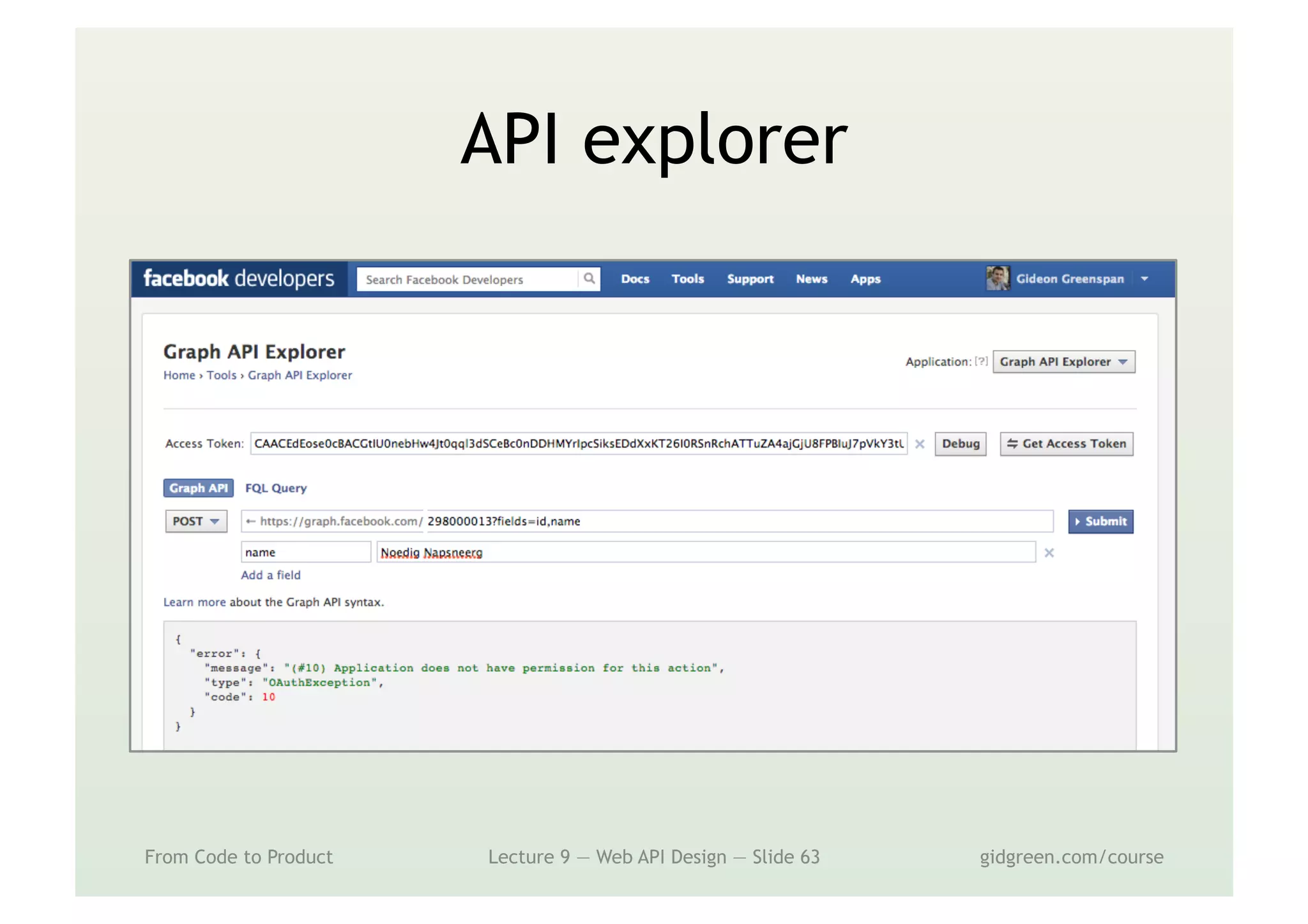The width and height of the screenshot is (1308, 924).
Task: Click the error code value 10
Action: (x=268, y=697)
